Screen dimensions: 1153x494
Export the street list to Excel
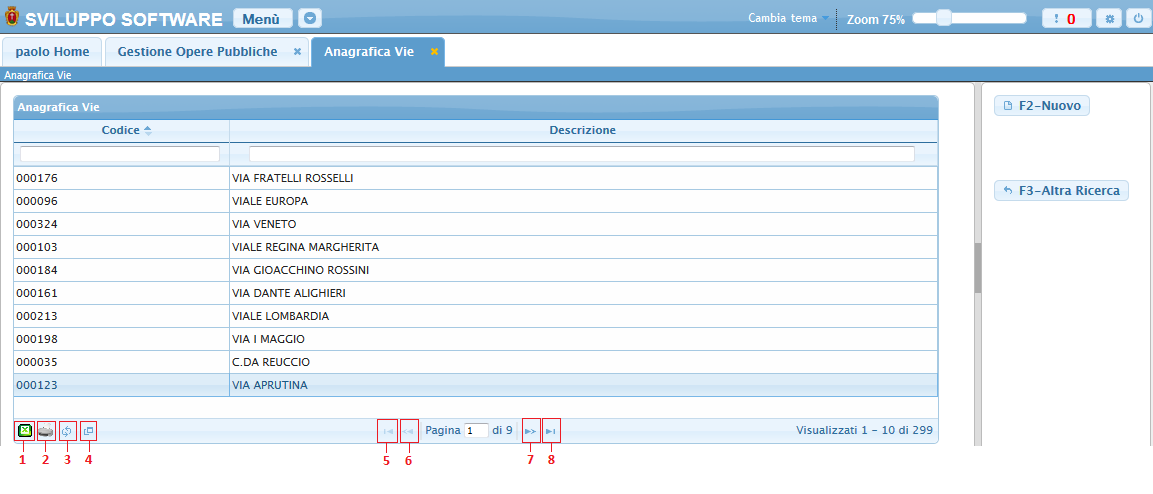click(x=24, y=431)
